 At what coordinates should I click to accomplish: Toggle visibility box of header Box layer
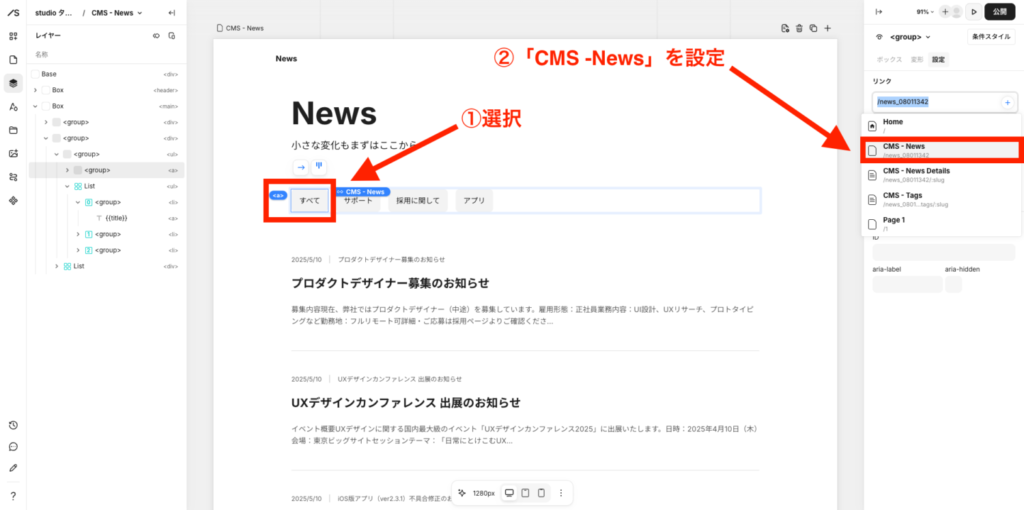pos(47,90)
